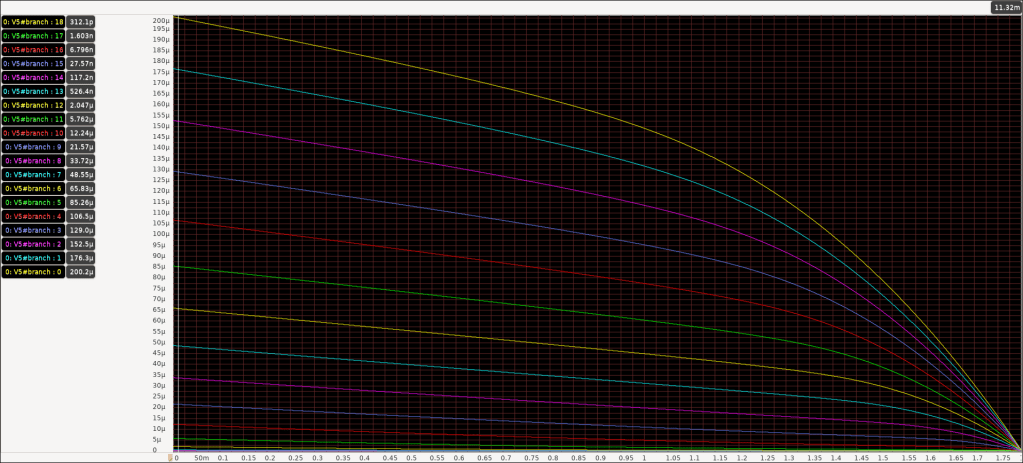Click the 312.1p value readout

82,21
